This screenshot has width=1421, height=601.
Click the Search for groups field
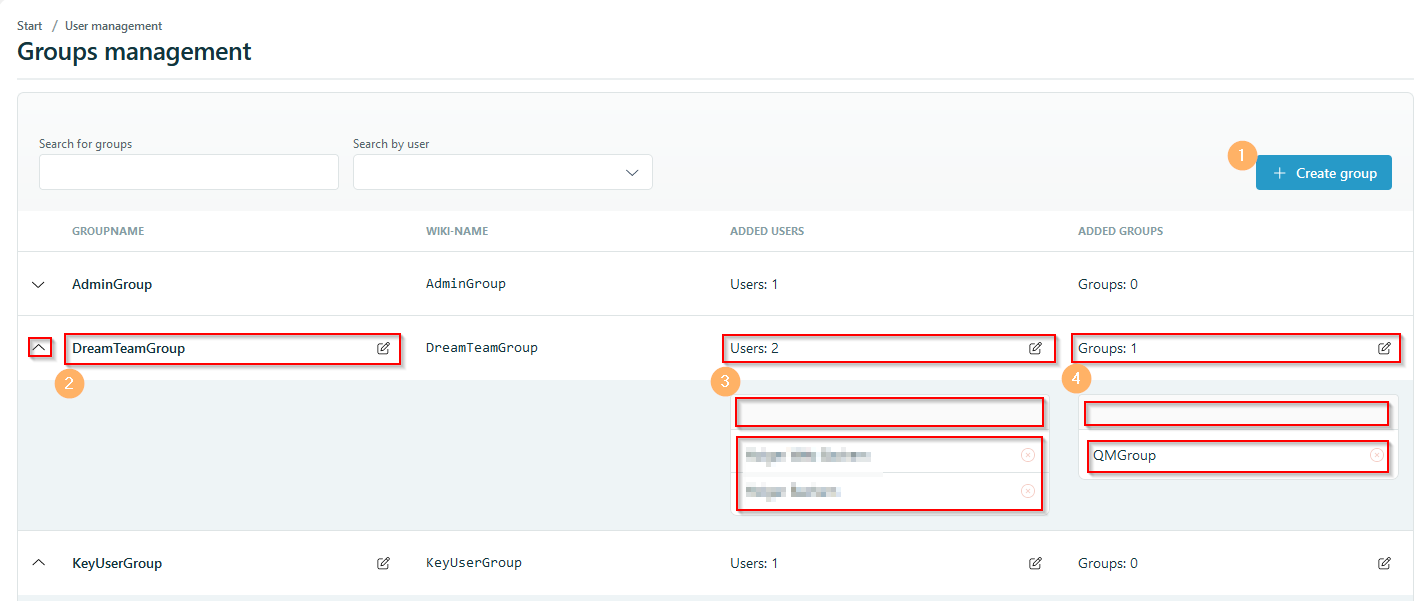pos(188,172)
